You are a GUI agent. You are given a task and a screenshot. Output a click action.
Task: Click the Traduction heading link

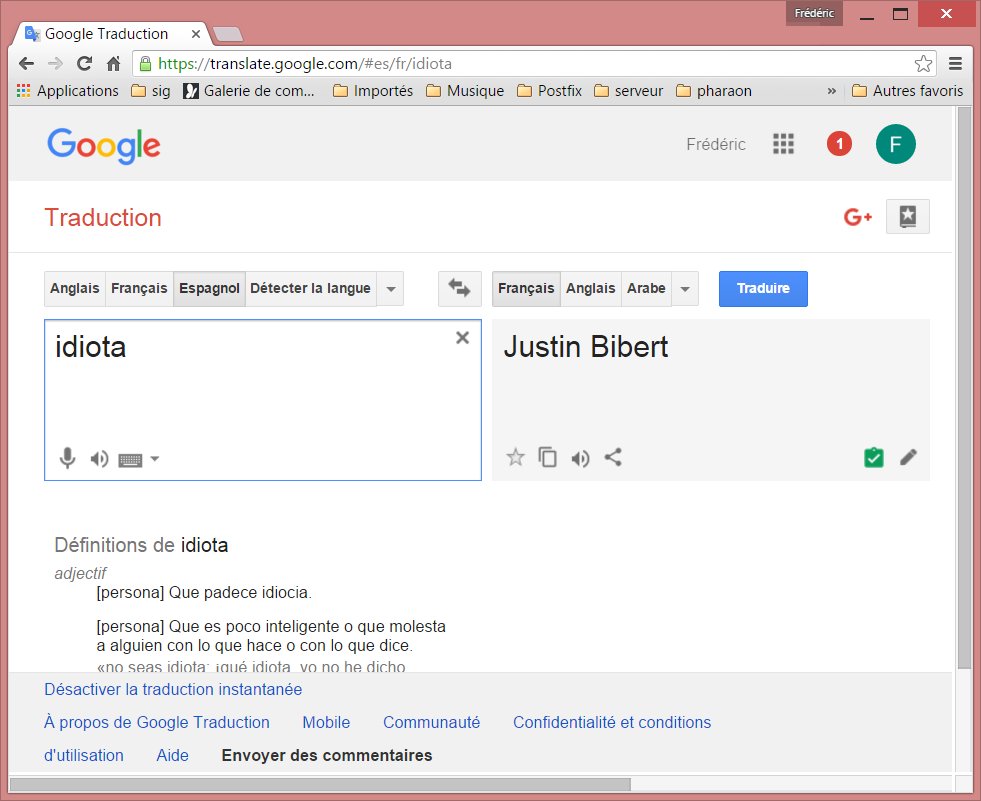pos(103,218)
